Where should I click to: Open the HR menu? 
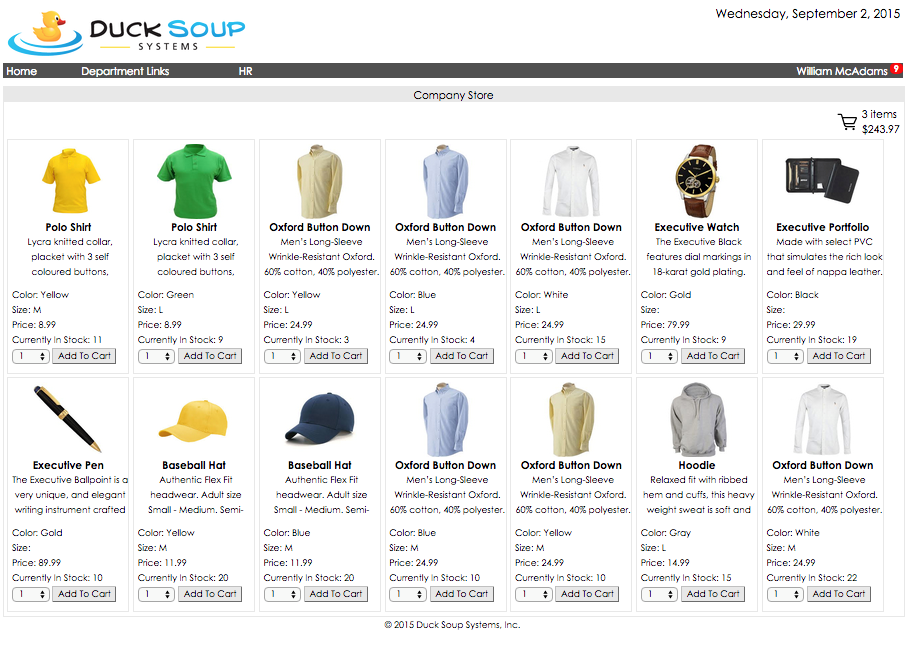coord(245,71)
